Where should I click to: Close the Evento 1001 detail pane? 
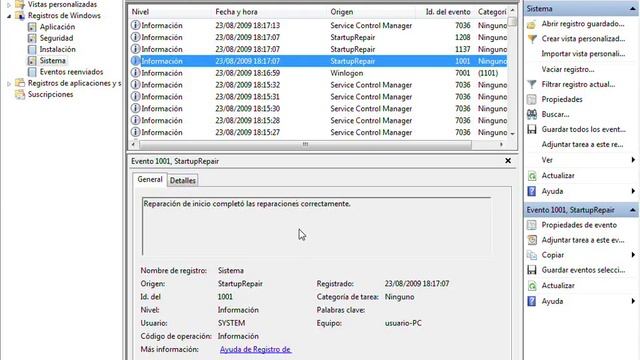coord(508,161)
